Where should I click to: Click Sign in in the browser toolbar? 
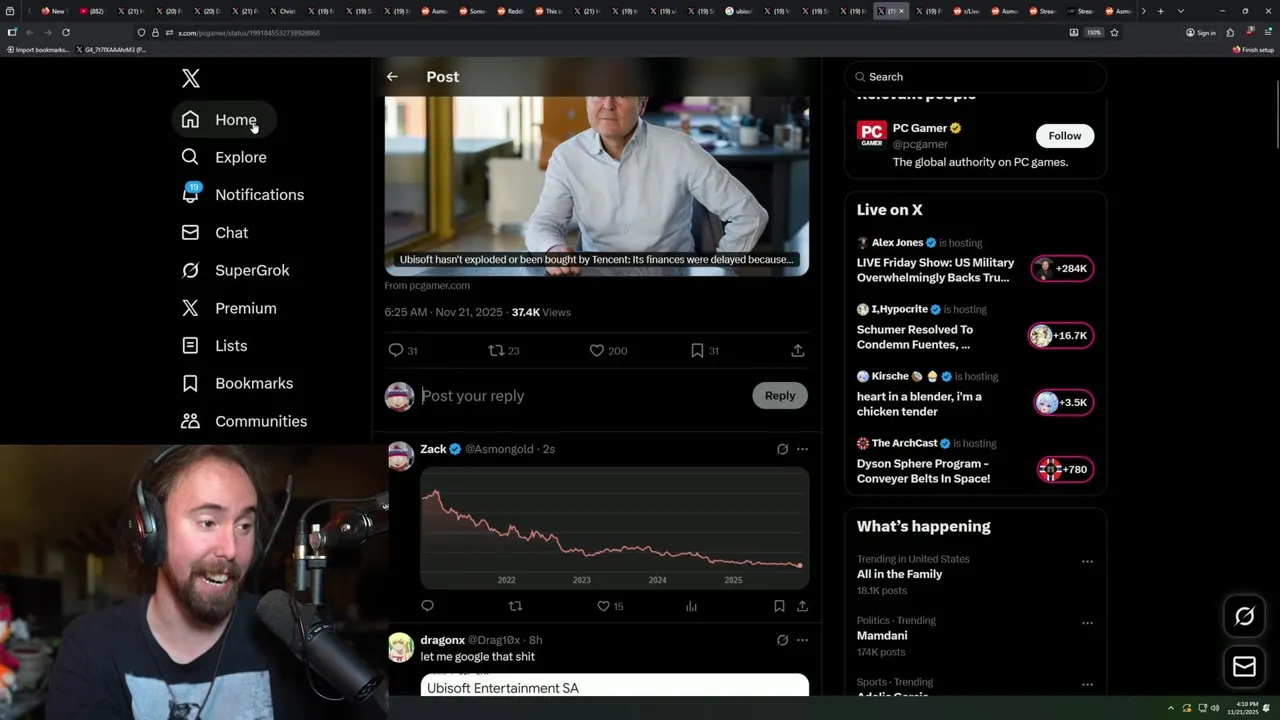point(1201,32)
